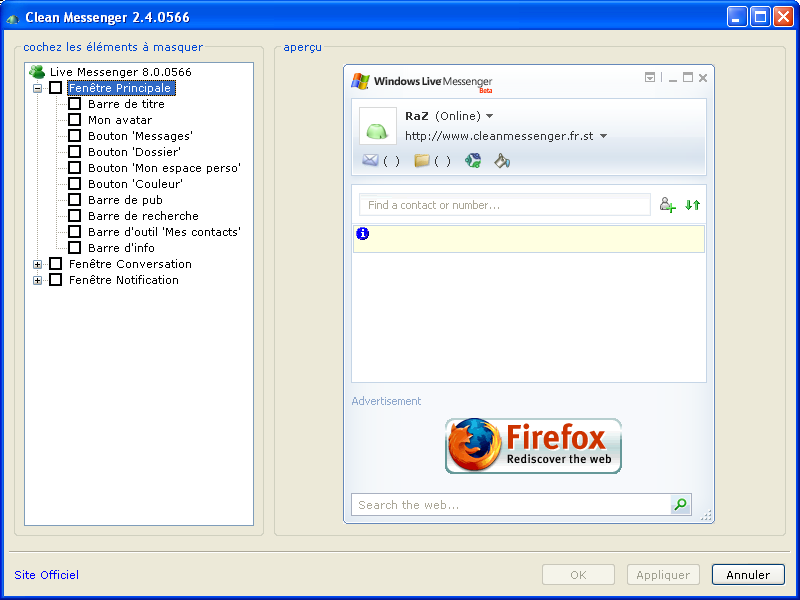Check the Barre d'info checkbox

74,247
